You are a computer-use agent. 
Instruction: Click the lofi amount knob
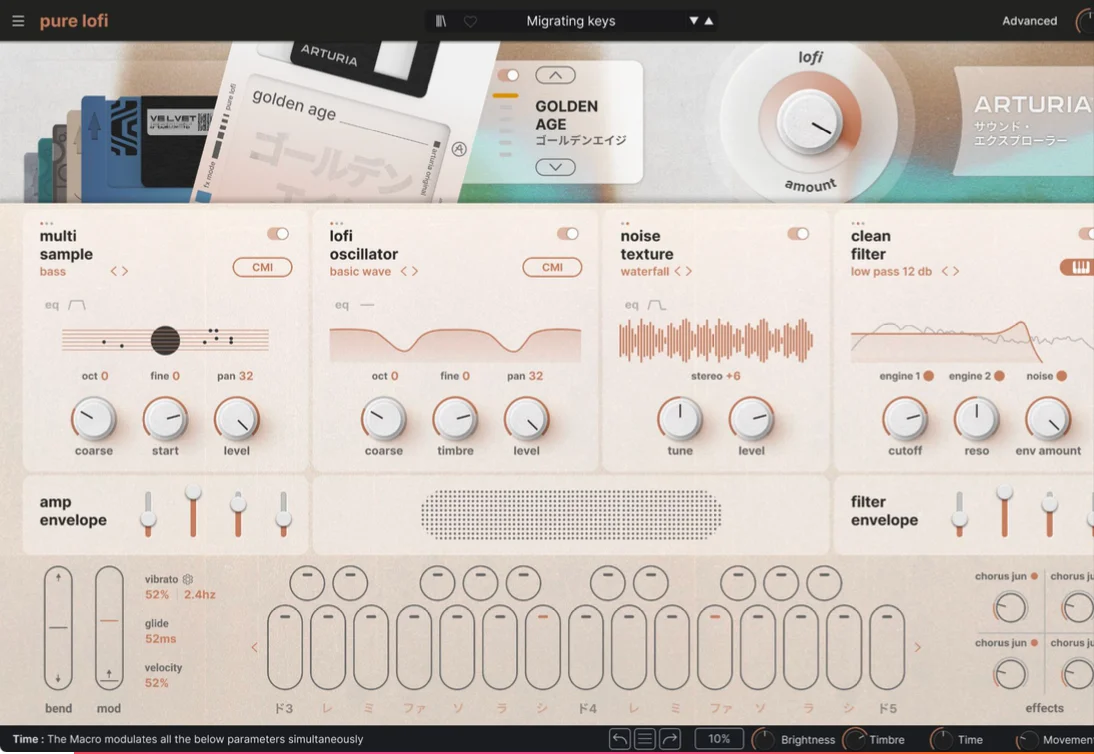tap(809, 122)
